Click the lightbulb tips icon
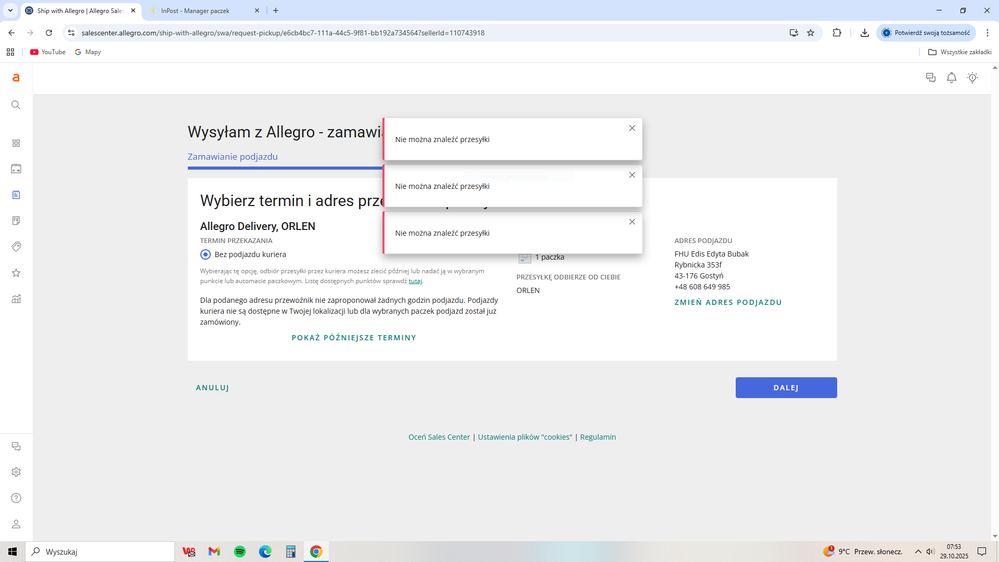This screenshot has height=562, width=999. tap(972, 78)
